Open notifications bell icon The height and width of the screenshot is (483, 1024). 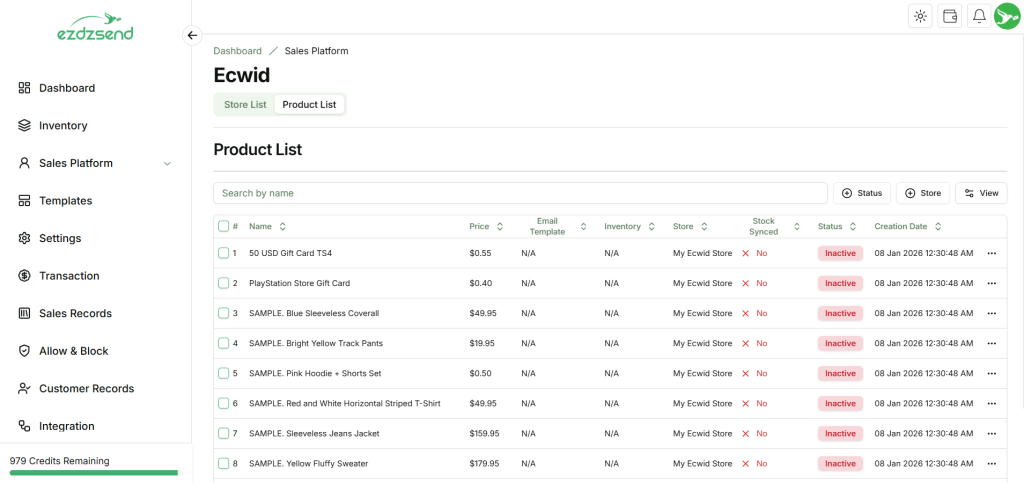pyautogui.click(x=979, y=16)
